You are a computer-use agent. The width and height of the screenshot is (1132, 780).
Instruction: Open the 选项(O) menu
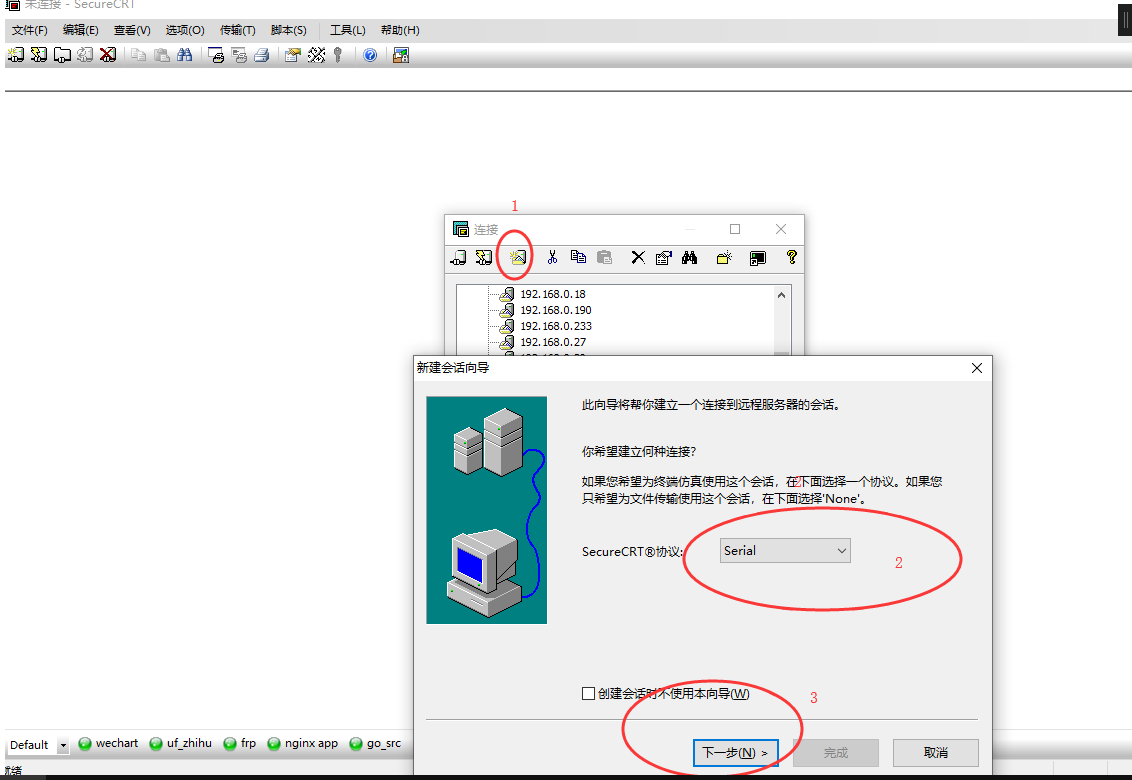(x=185, y=30)
